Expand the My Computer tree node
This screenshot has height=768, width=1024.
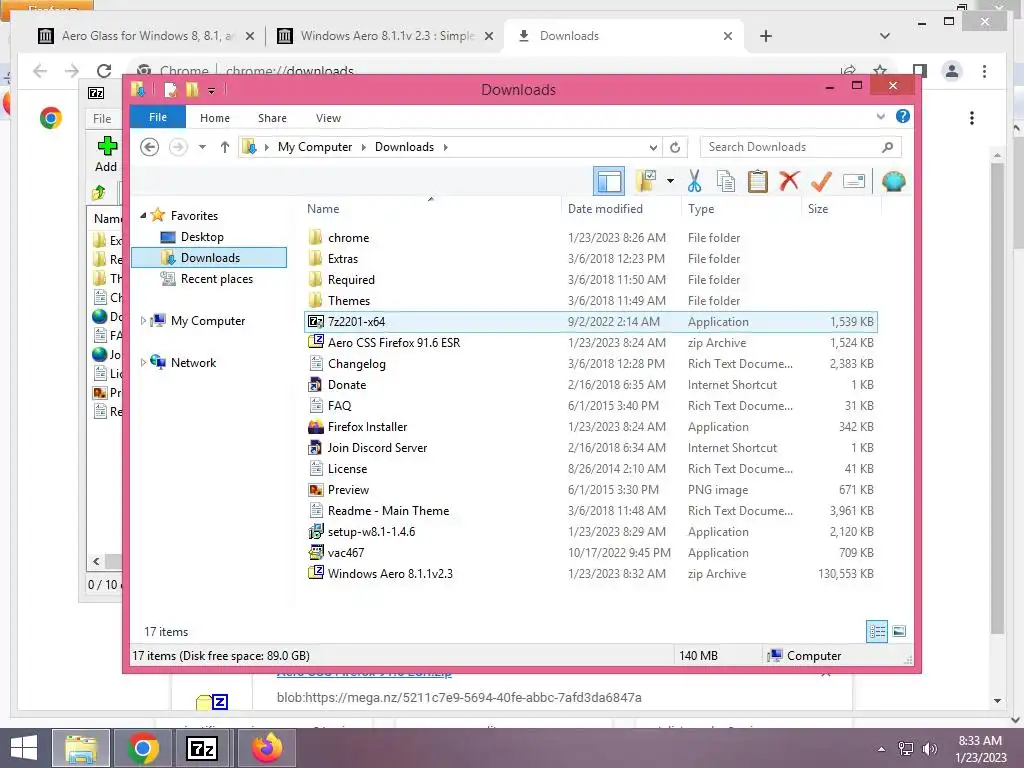coord(143,321)
